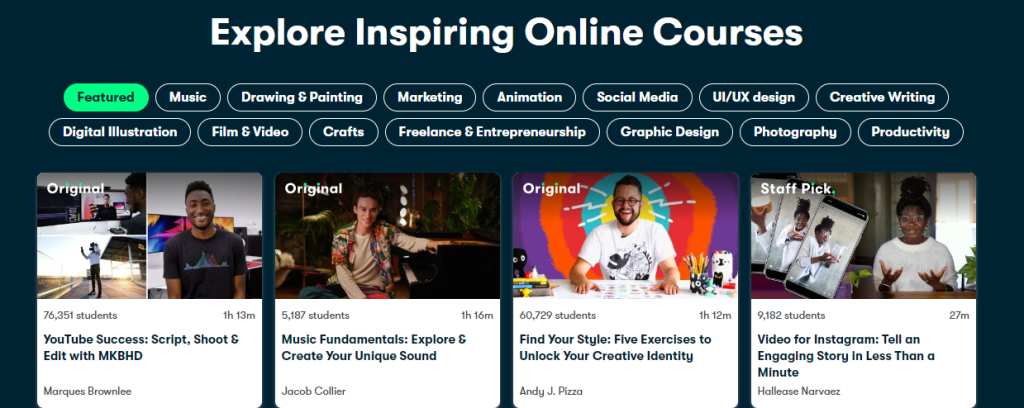
Task: Filter courses by Social Media
Action: coord(637,97)
